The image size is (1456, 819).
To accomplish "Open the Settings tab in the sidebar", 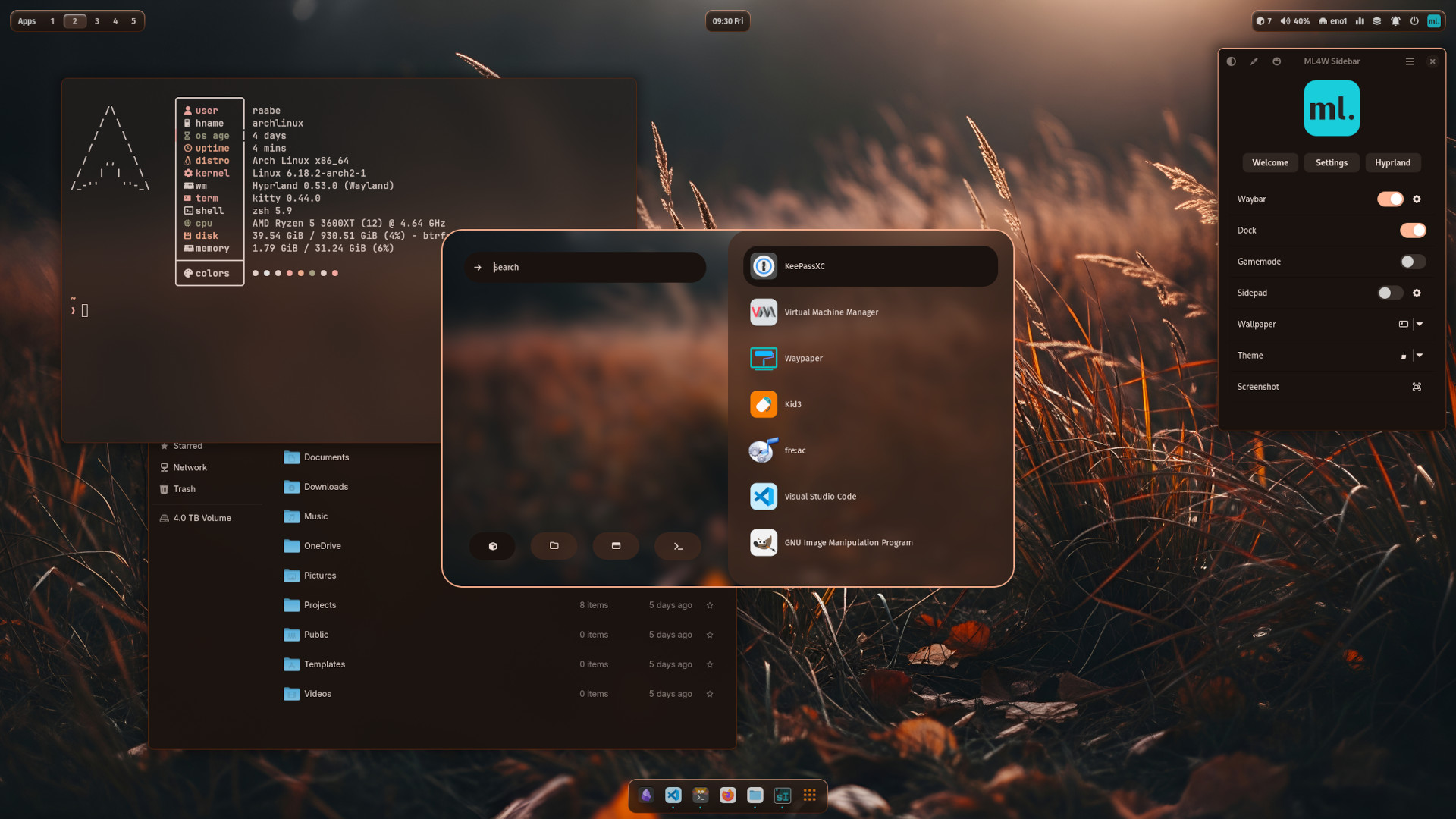I will [x=1331, y=162].
